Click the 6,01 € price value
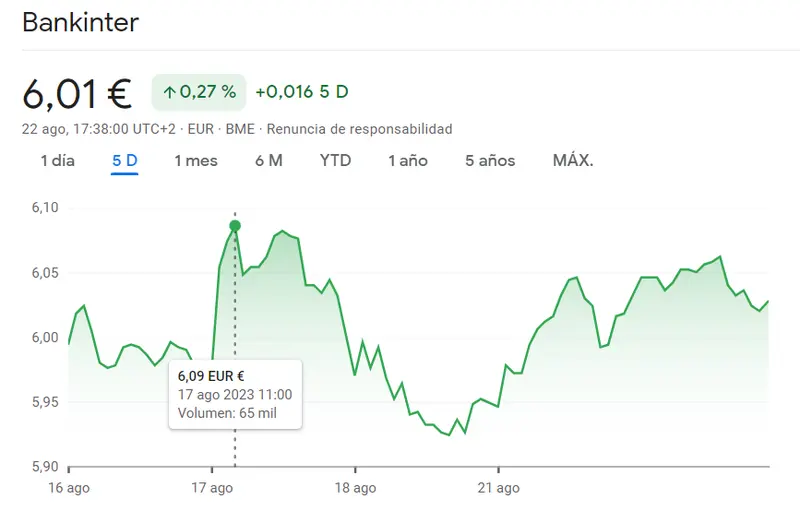Screen dimensions: 800x511 coord(77,94)
